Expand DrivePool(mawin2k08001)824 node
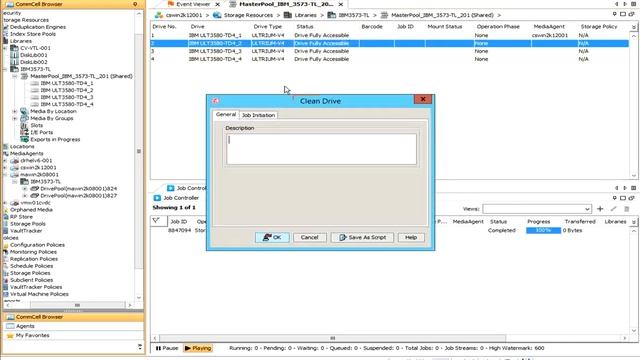 click(x=25, y=189)
